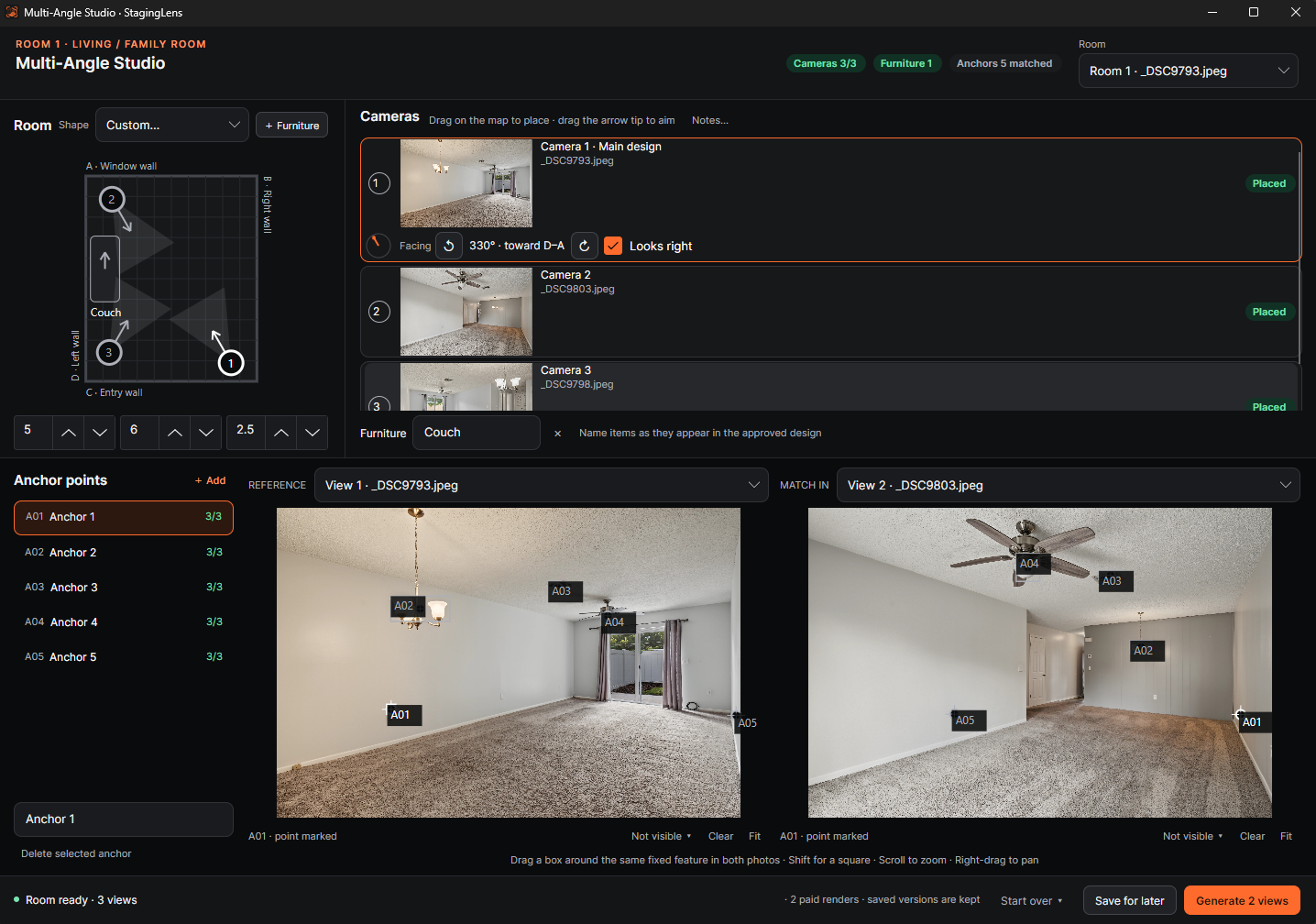Toggle the Looks right checkbox

613,246
